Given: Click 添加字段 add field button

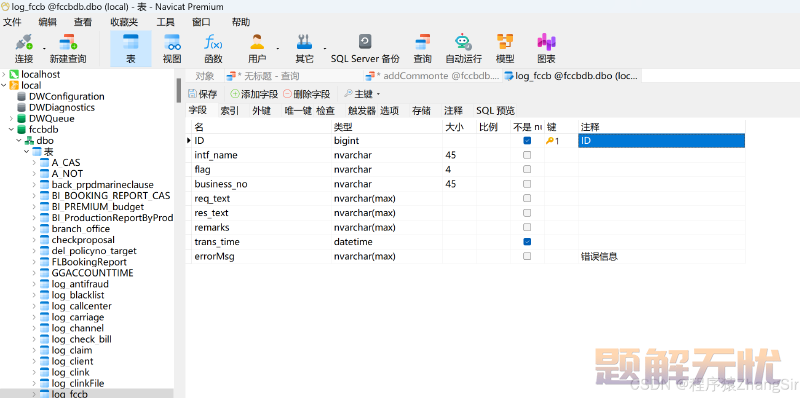Looking at the screenshot, I should point(254,94).
